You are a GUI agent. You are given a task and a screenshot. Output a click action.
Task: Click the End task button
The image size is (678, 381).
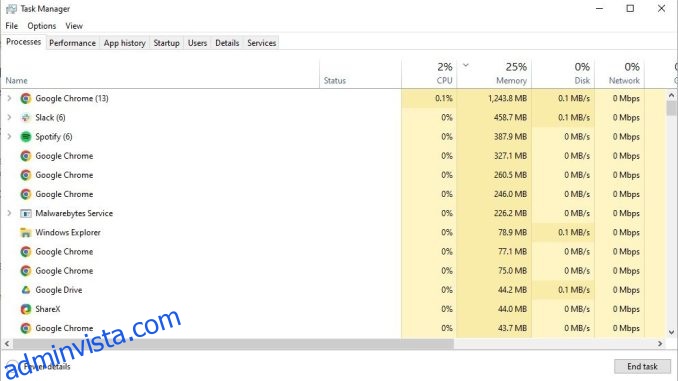coord(642,366)
